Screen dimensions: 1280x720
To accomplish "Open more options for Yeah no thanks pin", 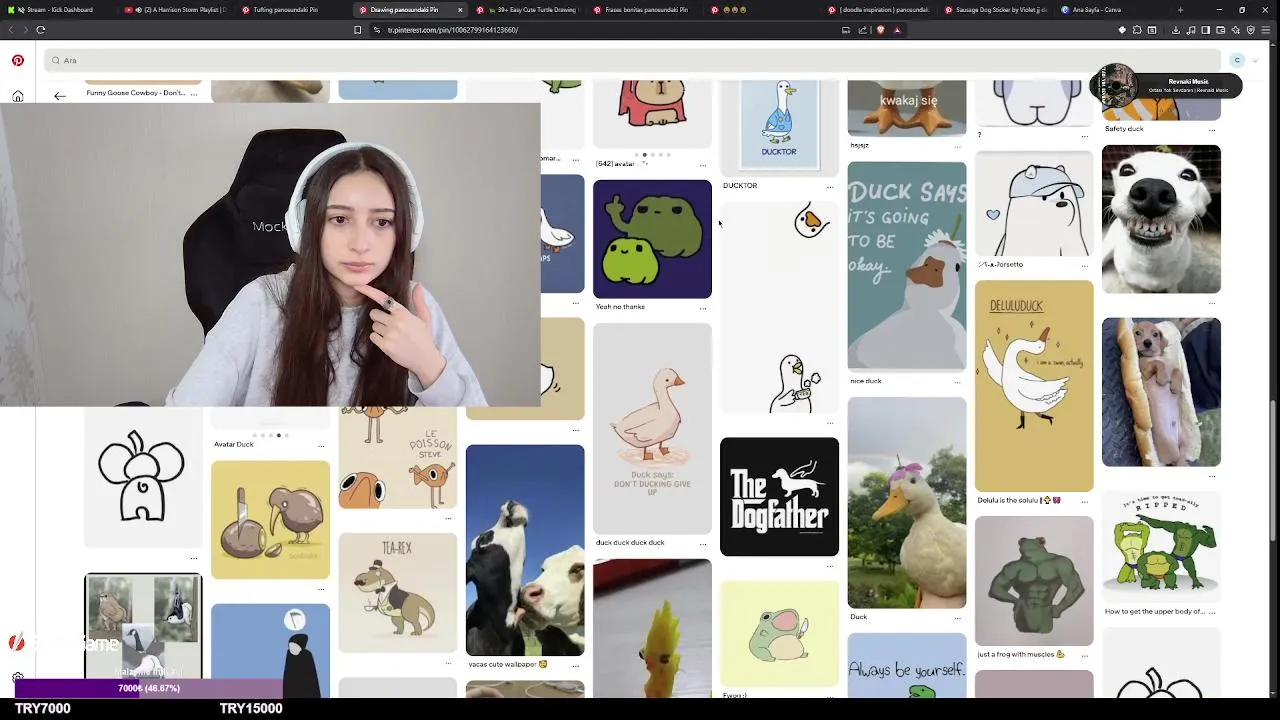I will [703, 307].
